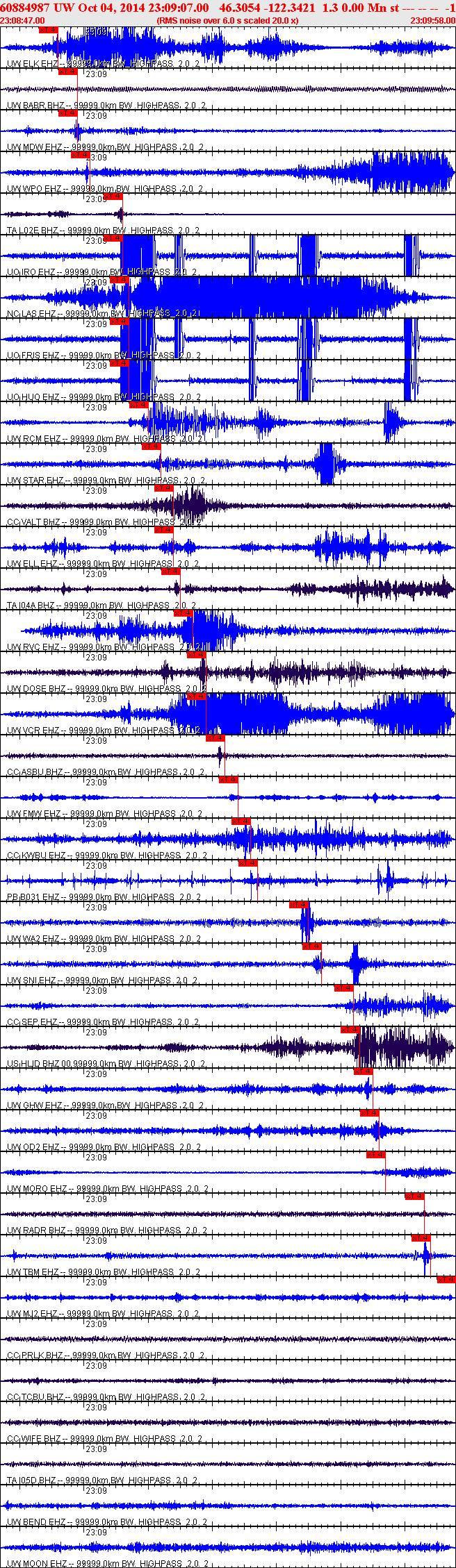
Task: Select the red pick flag on ASBU trace
Action: click(x=215, y=738)
